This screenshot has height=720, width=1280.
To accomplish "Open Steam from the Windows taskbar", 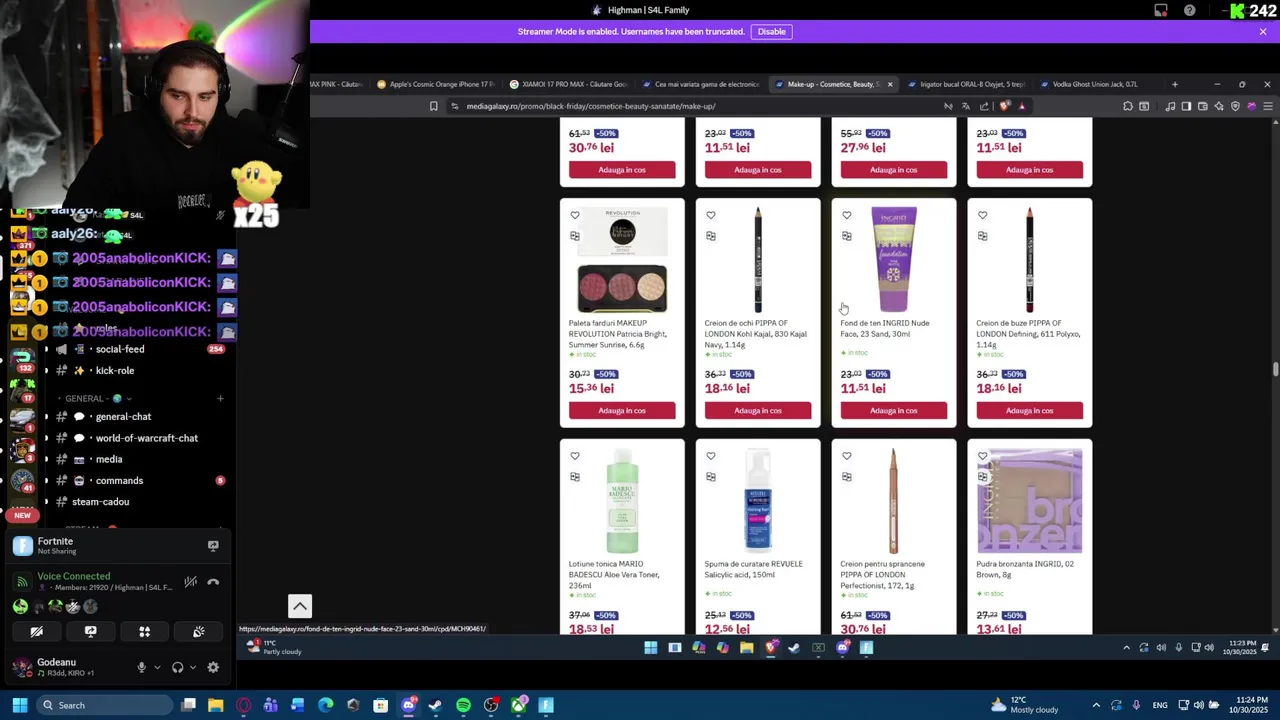I will click(435, 705).
